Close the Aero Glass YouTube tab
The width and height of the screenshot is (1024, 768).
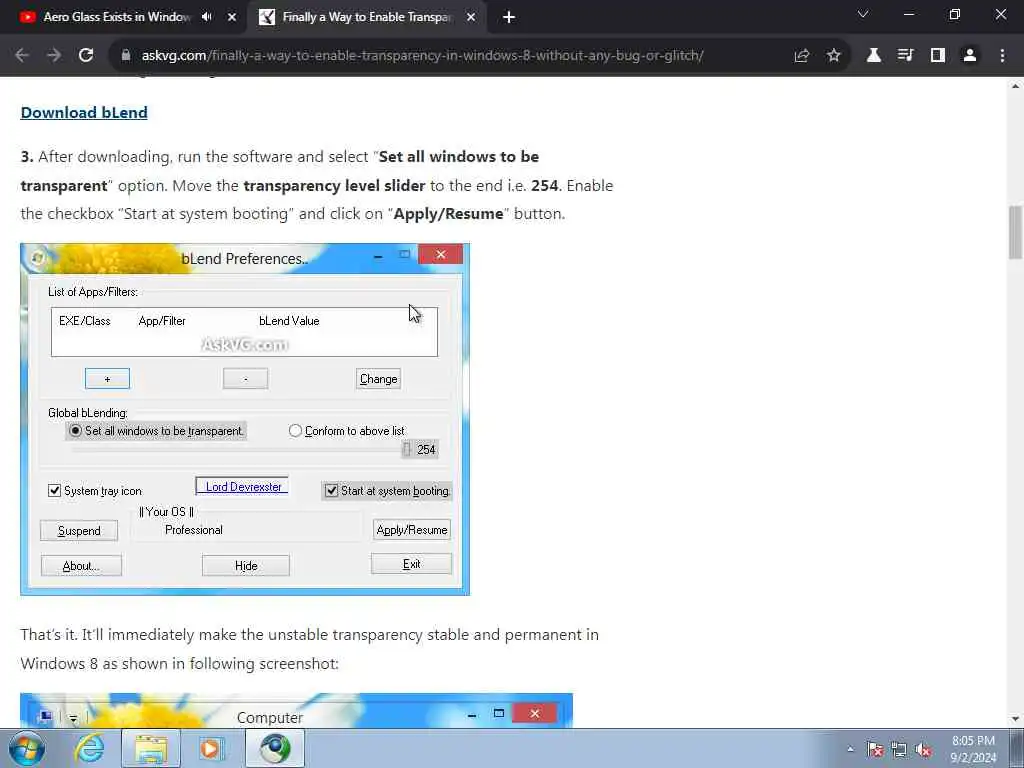tap(232, 17)
